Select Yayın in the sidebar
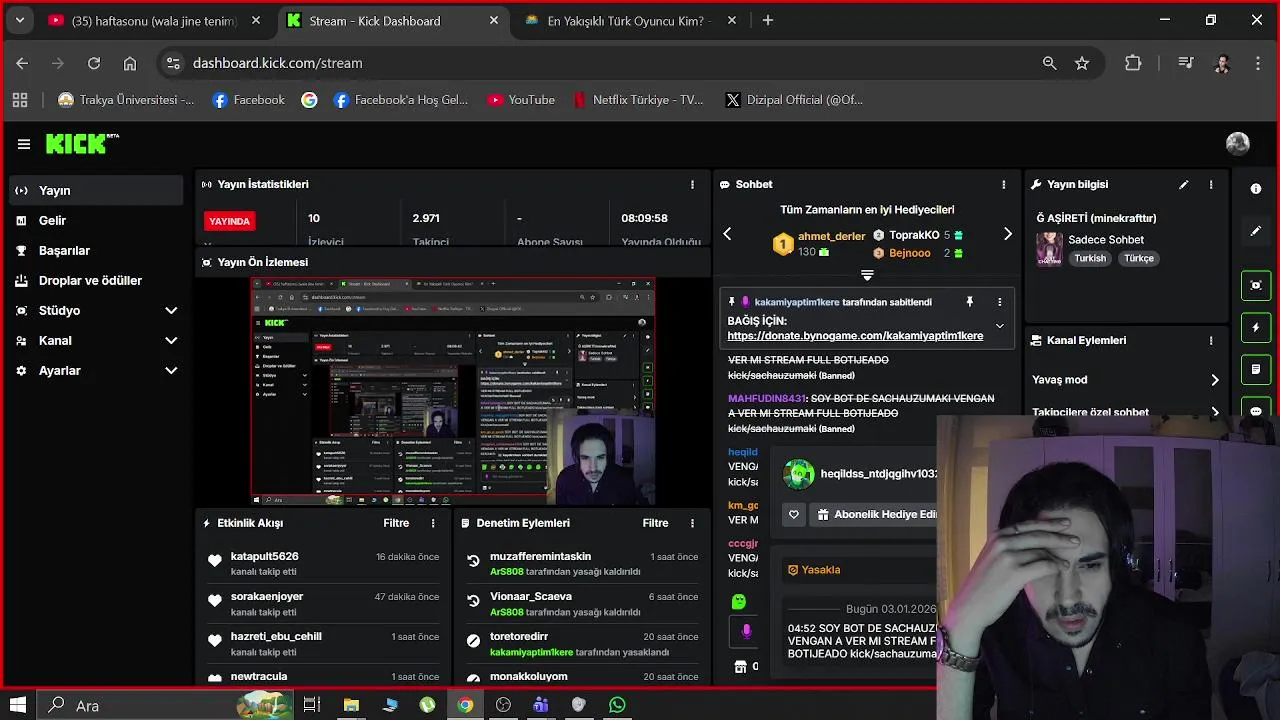This screenshot has width=1280, height=720. 96,190
